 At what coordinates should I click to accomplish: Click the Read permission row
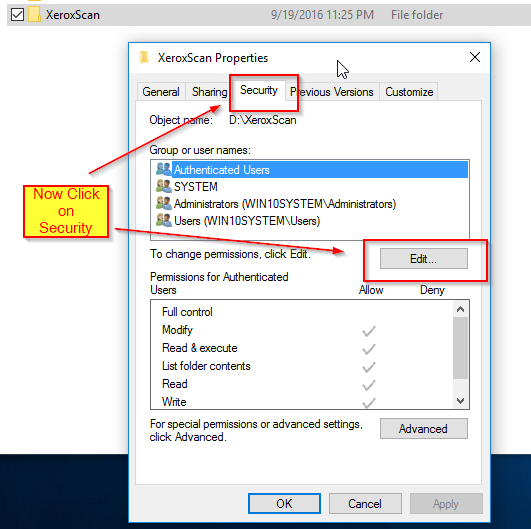click(x=301, y=384)
